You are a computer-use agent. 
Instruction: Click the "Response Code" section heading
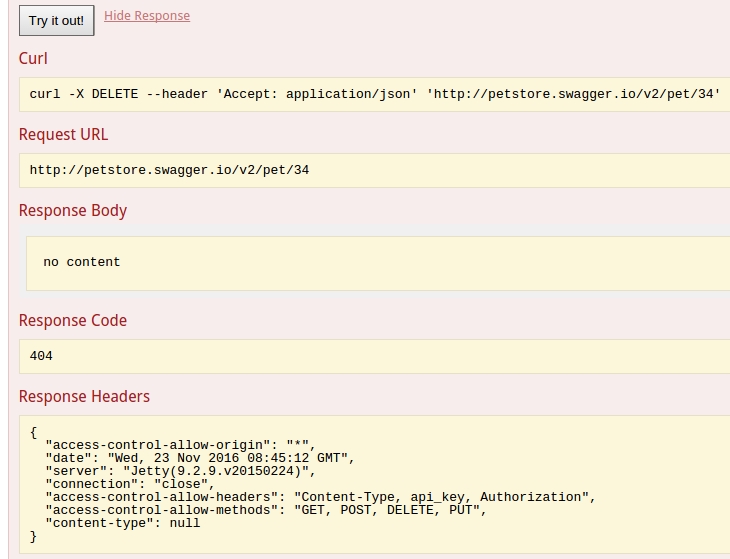[x=73, y=321]
